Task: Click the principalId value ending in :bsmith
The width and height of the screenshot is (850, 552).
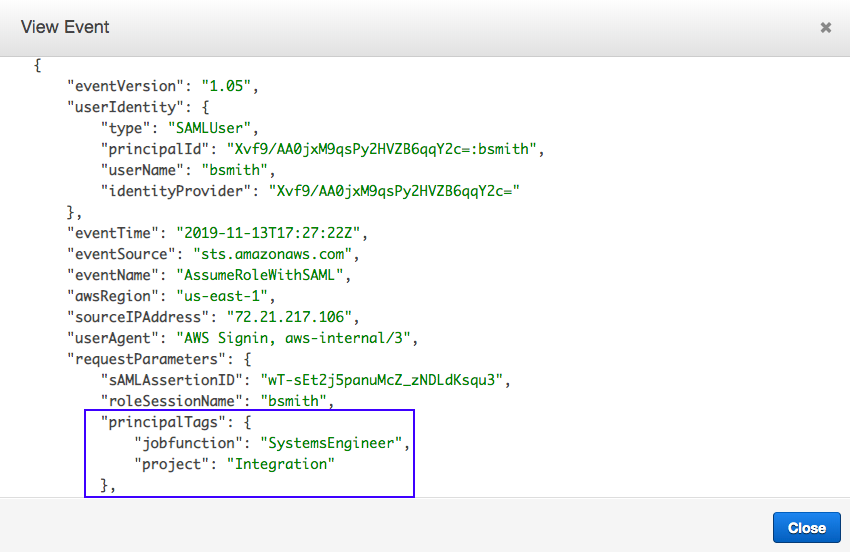Action: (x=382, y=149)
